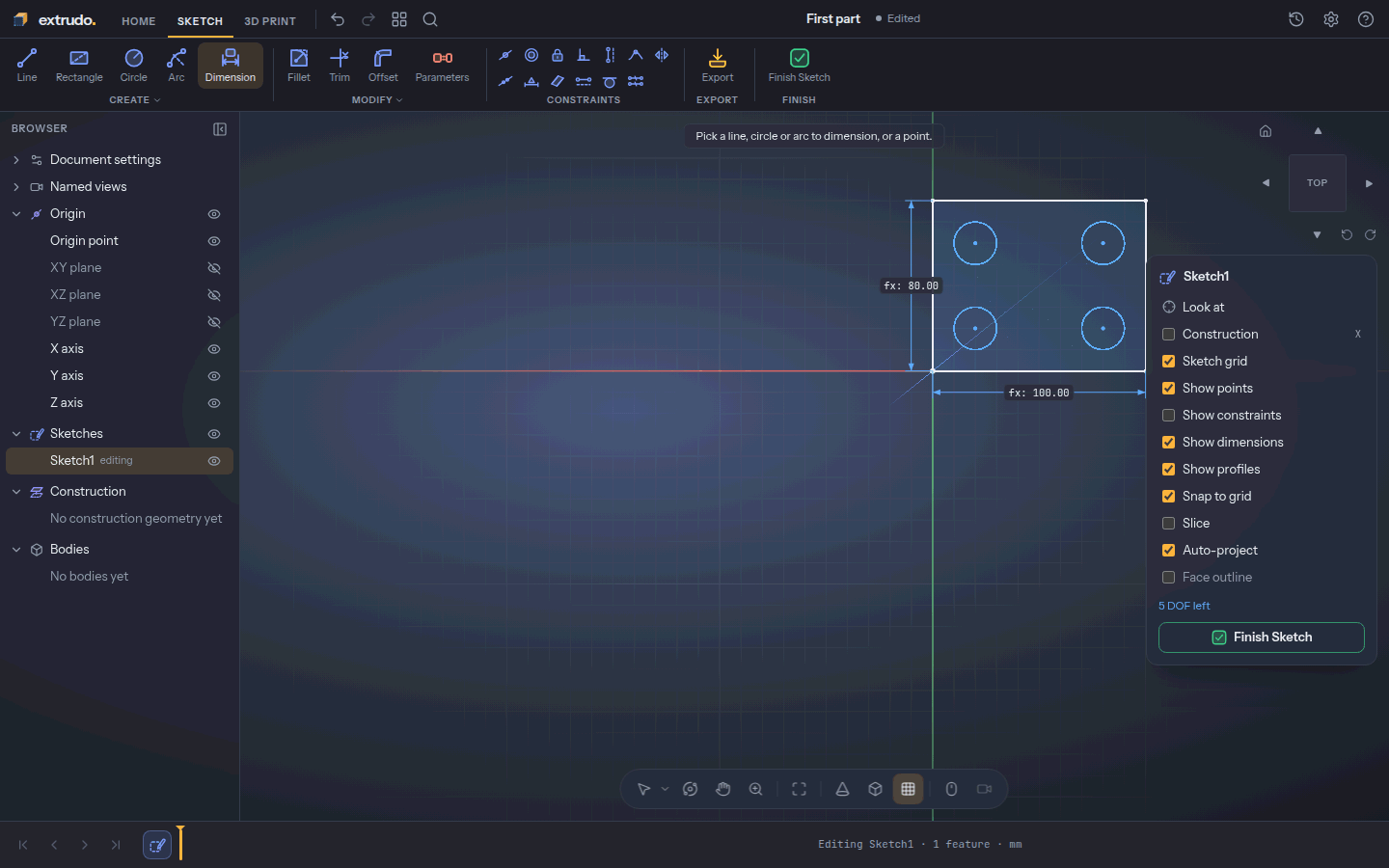This screenshot has width=1389, height=868.
Task: Switch to the HOME tab
Action: [x=139, y=21]
